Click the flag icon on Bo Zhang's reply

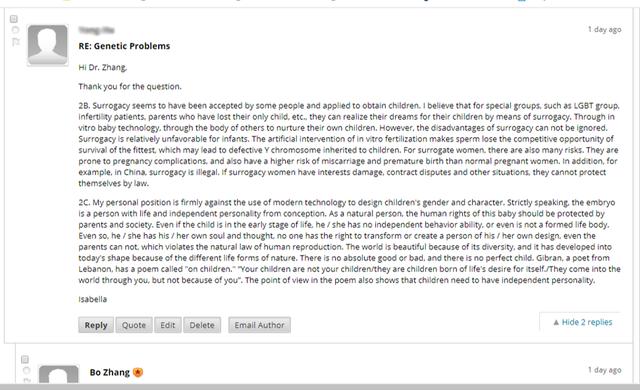pyautogui.click(x=27, y=380)
